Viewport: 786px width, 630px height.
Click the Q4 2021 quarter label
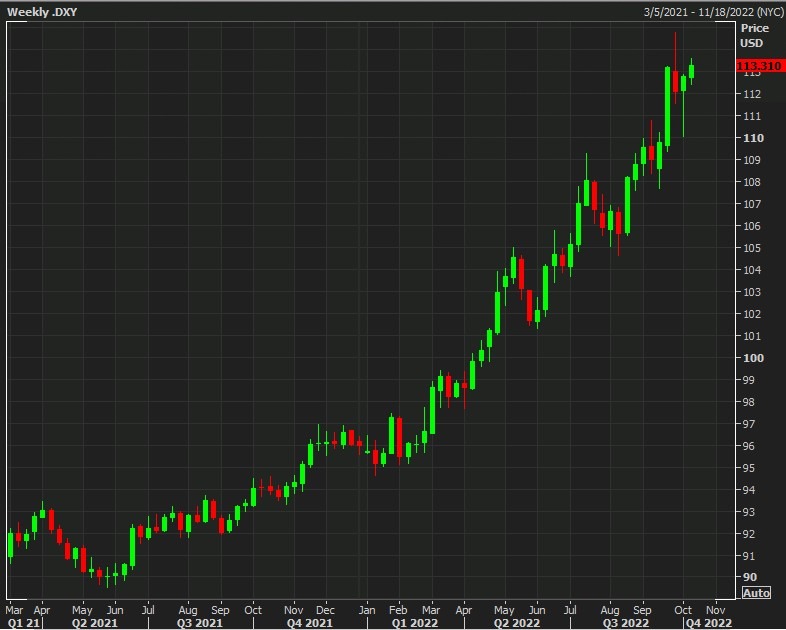click(x=309, y=623)
